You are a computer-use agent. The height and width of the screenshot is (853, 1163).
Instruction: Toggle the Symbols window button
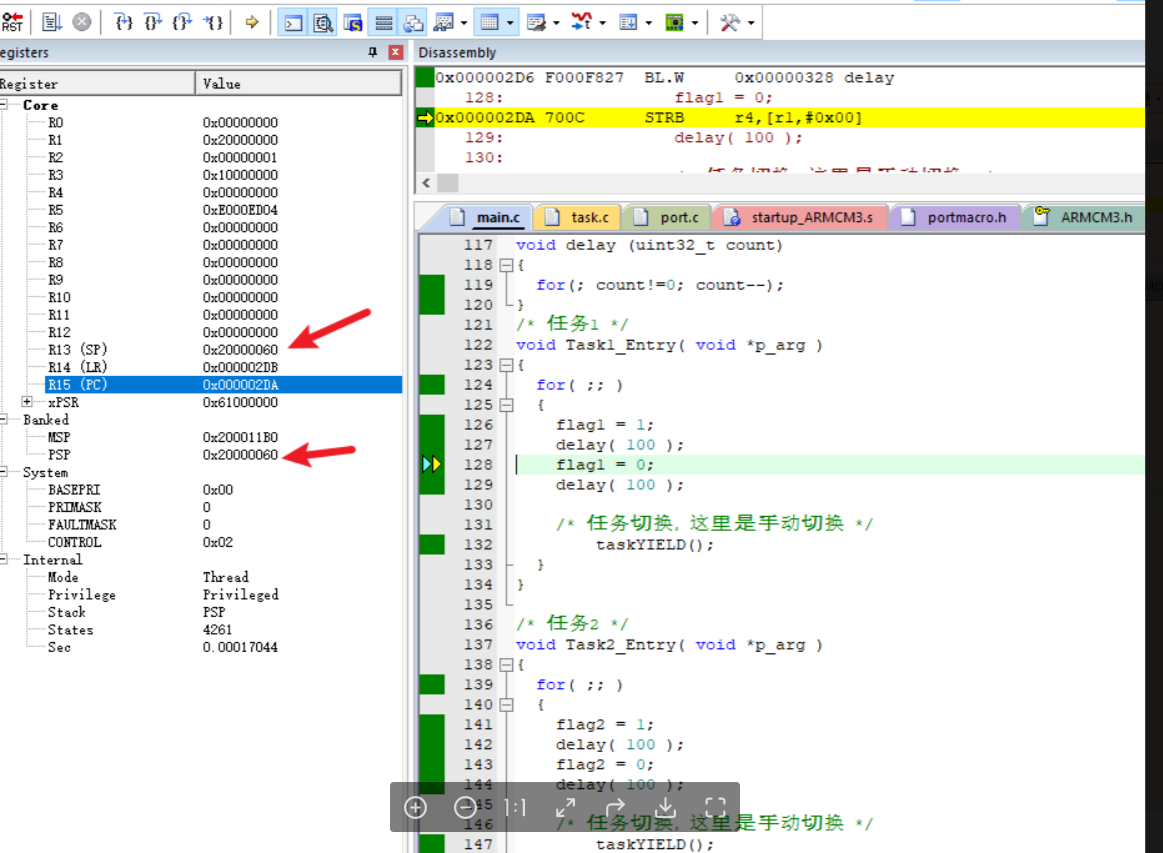[x=353, y=23]
